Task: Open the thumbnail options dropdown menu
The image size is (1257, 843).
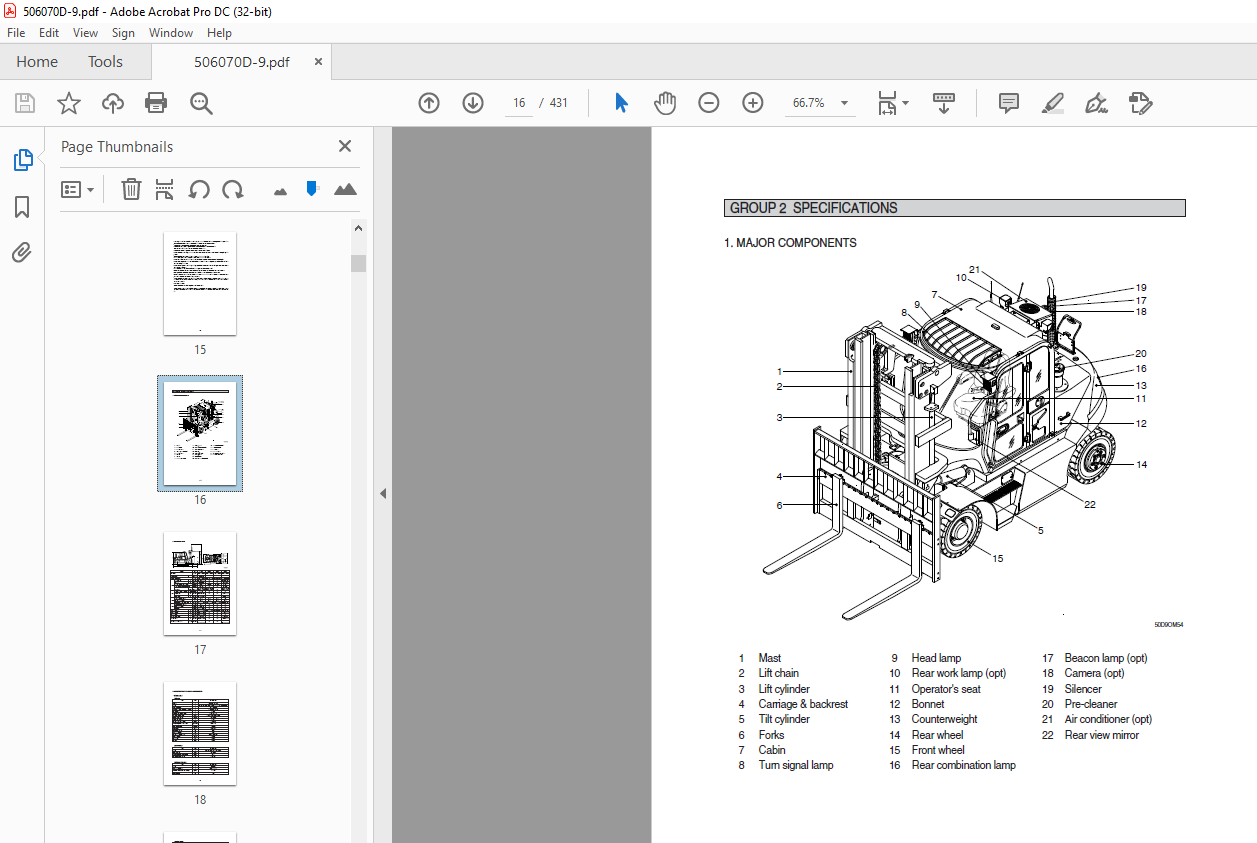Action: pyautogui.click(x=78, y=189)
